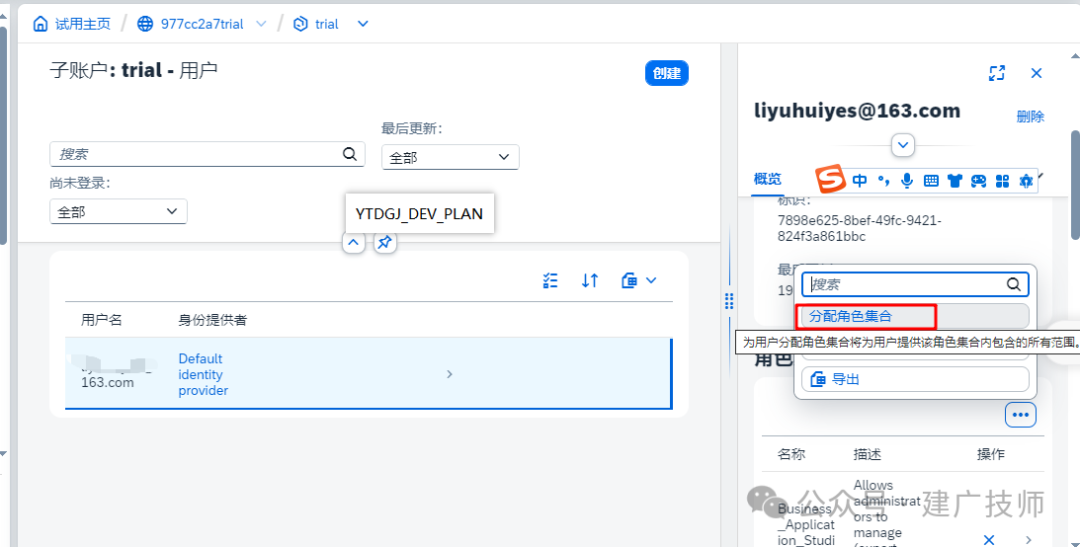Choose 导出 from the popup menu
Viewport: 1080px width, 547px height.
click(x=915, y=379)
